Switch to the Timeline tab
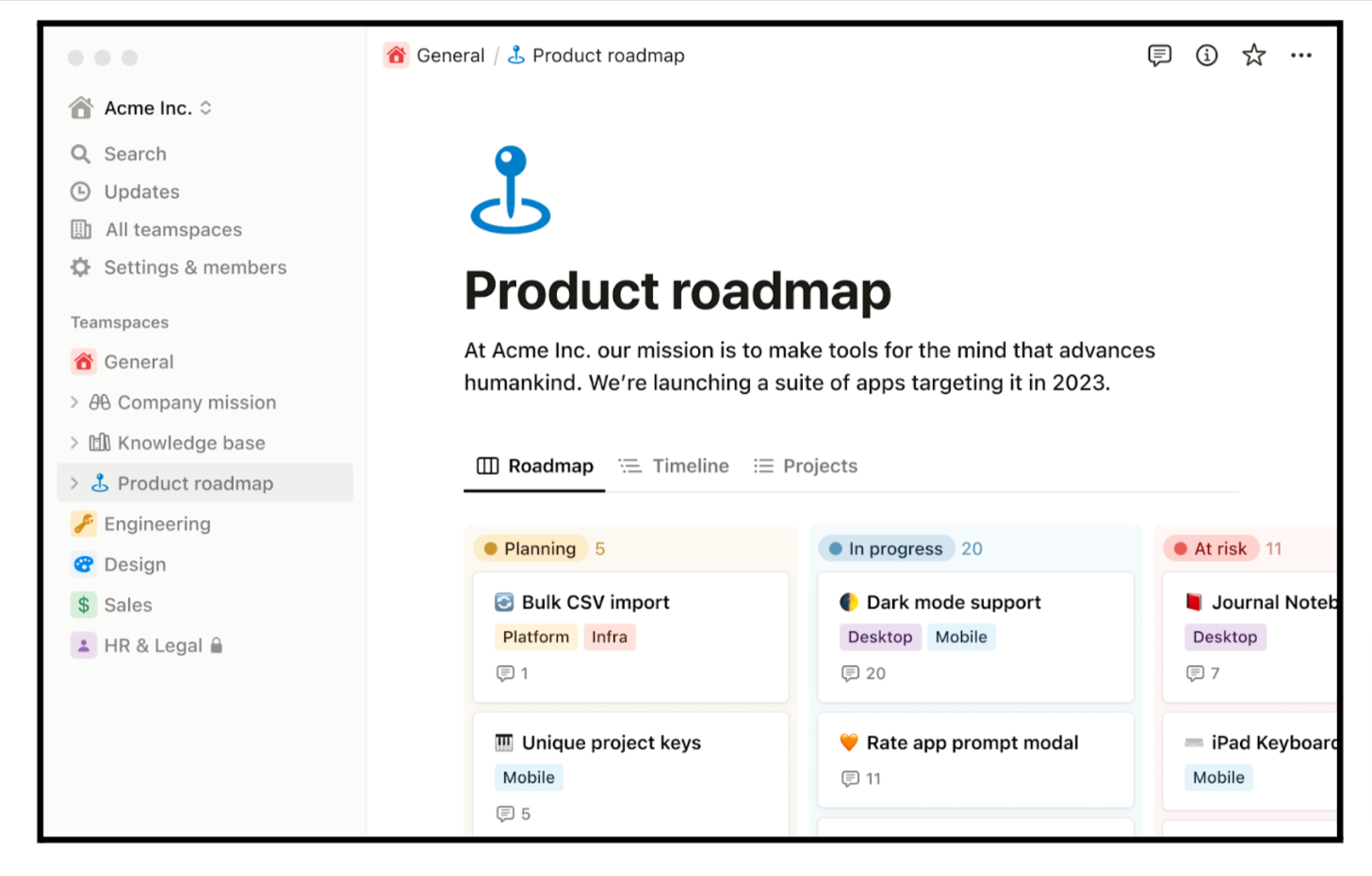The height and width of the screenshot is (876, 1372). click(x=675, y=466)
